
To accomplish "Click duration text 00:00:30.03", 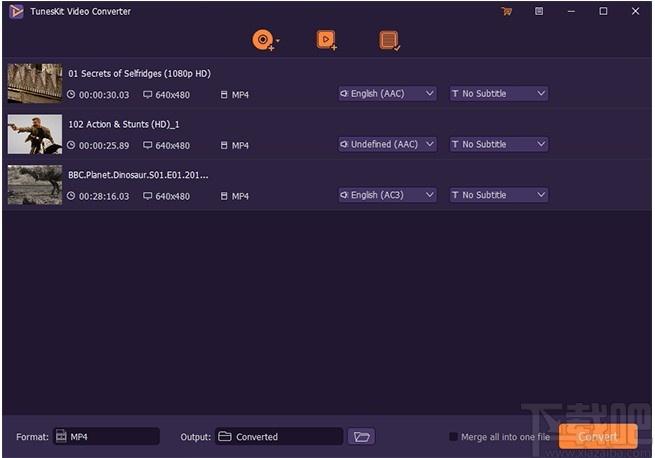I will pyautogui.click(x=104, y=95).
